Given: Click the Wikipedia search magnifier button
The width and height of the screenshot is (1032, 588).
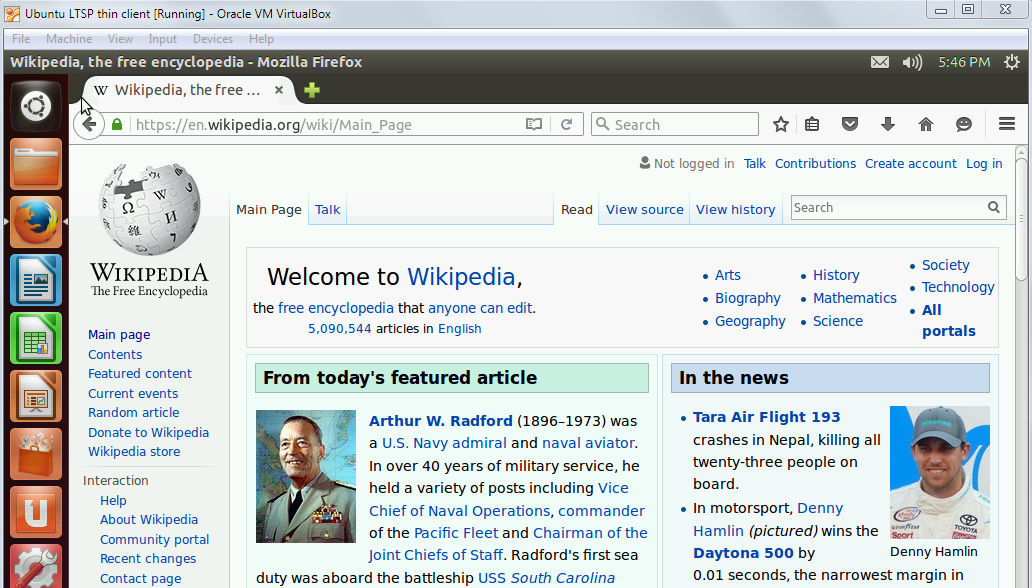Looking at the screenshot, I should coord(994,207).
